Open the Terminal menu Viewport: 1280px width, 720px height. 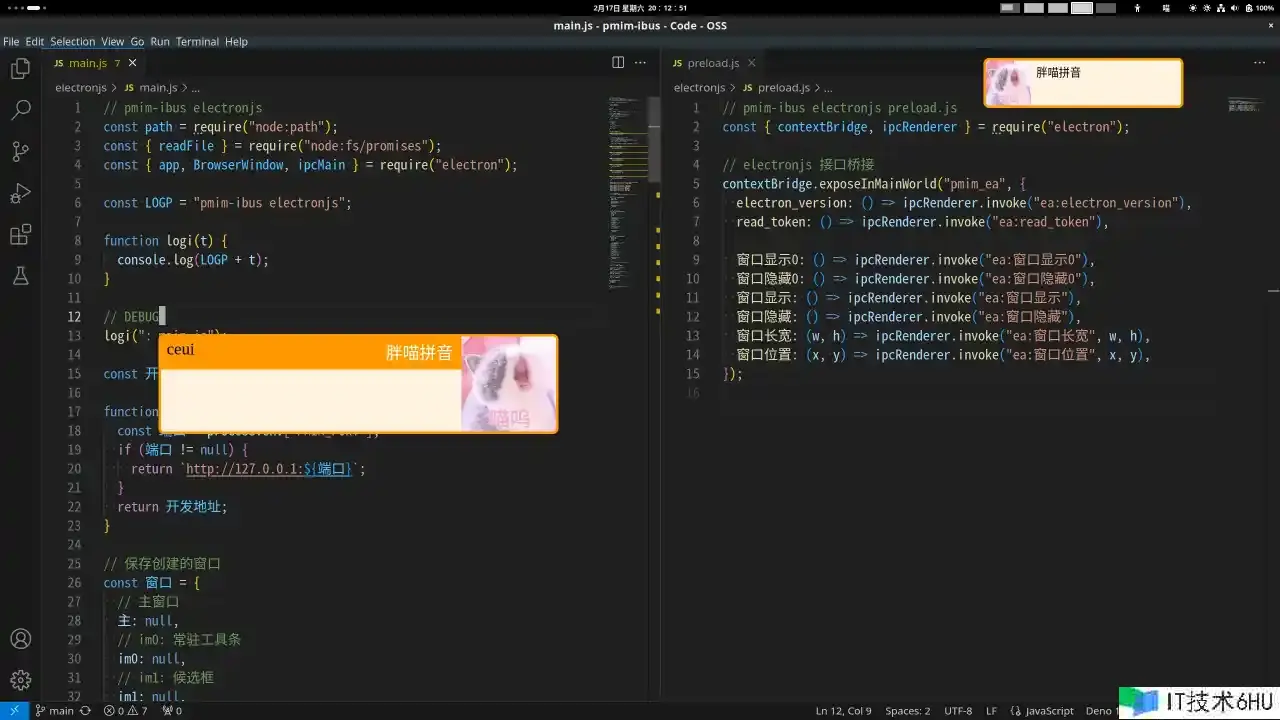coord(197,42)
